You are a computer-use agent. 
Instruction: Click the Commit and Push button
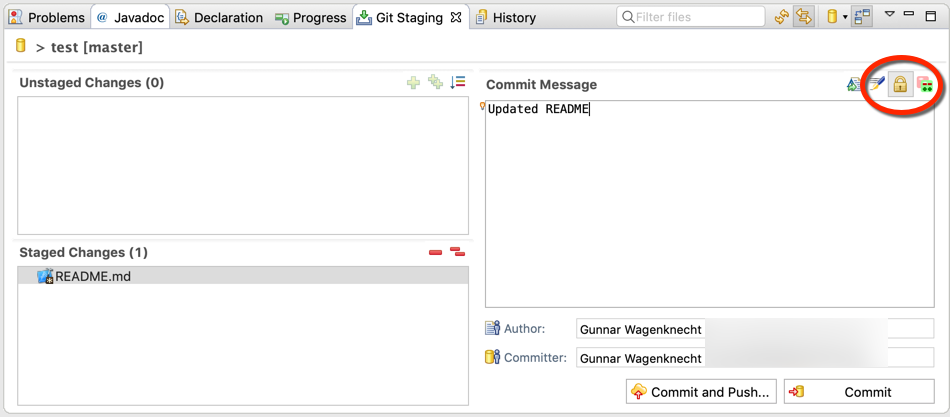(702, 392)
